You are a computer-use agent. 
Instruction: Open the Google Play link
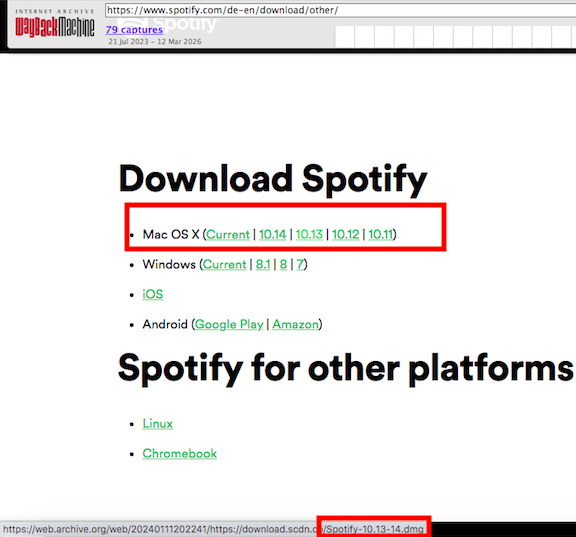click(229, 324)
